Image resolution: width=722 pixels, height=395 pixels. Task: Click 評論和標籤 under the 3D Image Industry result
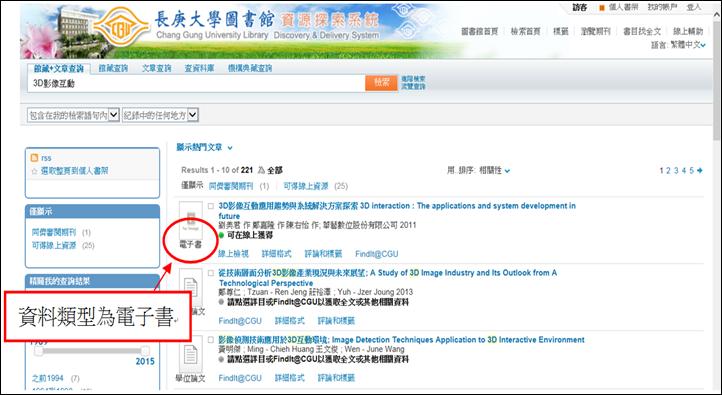pyautogui.click(x=337, y=320)
